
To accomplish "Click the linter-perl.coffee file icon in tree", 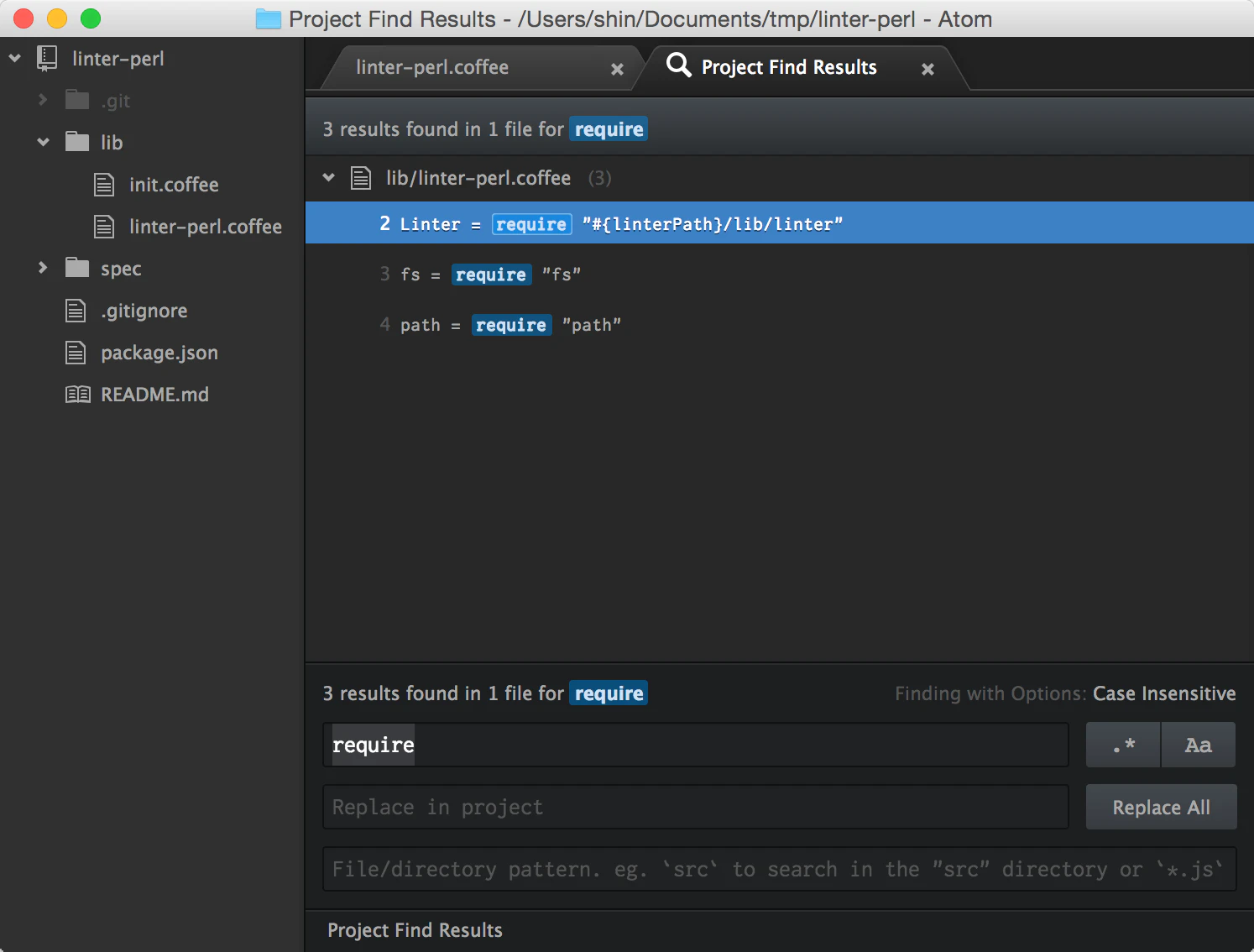I will [x=104, y=226].
